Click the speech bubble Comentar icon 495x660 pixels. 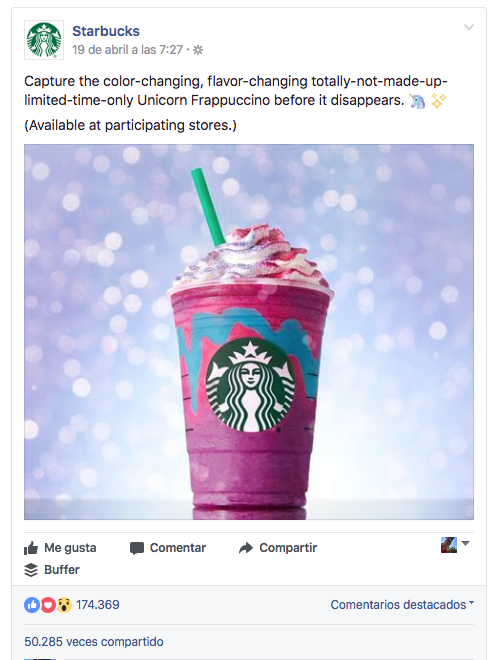(137, 548)
